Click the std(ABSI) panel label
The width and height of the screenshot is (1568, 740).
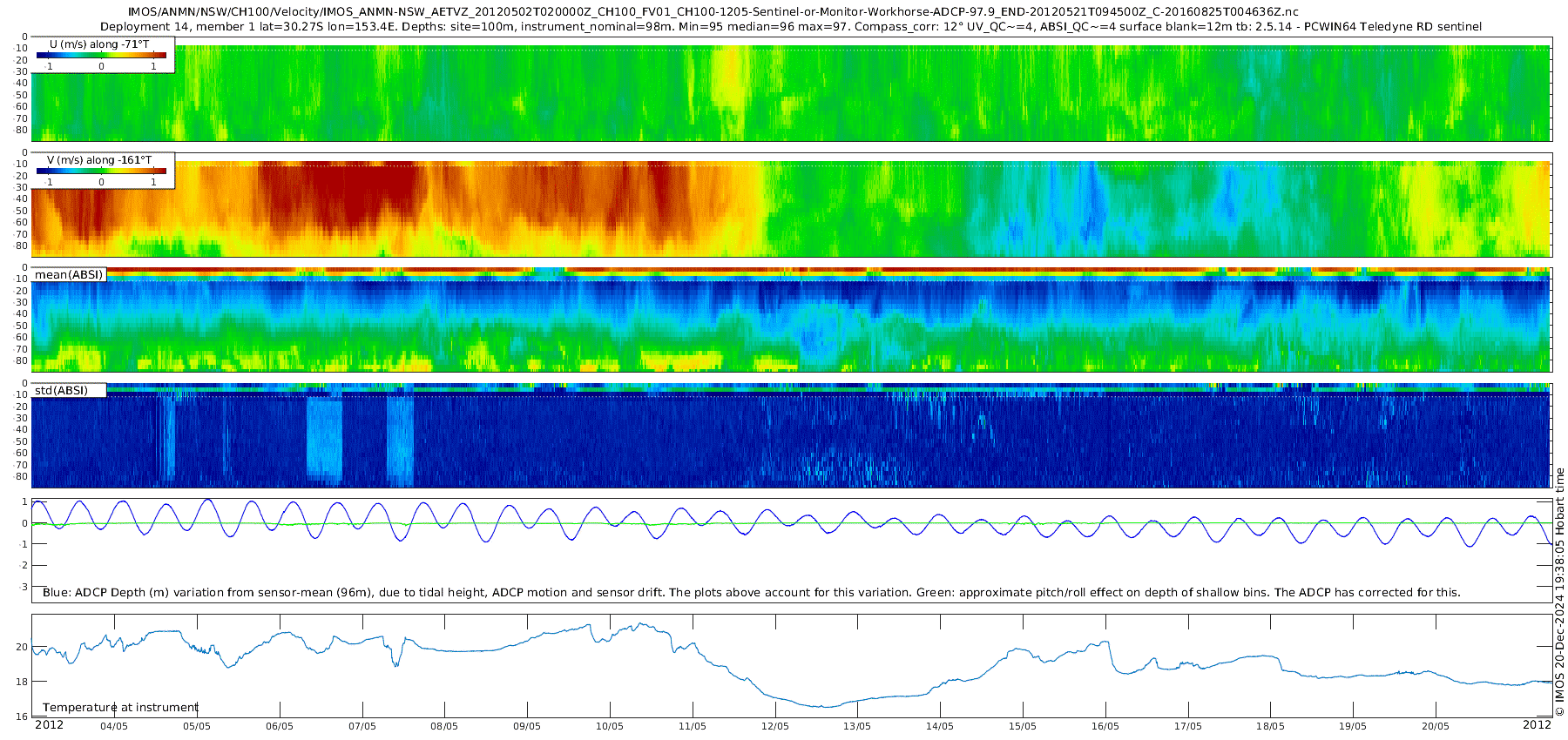tap(69, 390)
